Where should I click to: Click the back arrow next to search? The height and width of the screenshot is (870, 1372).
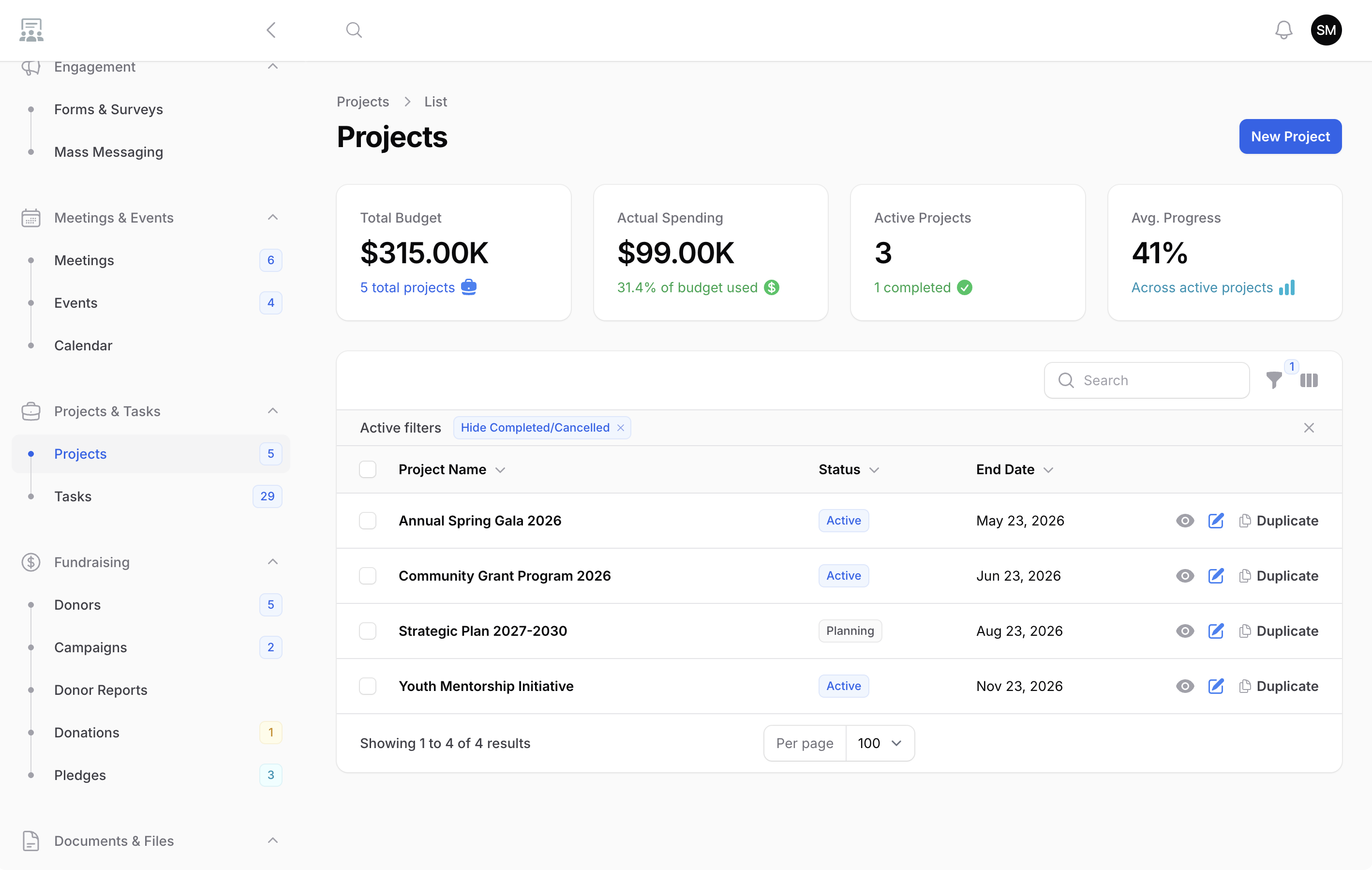(x=271, y=30)
